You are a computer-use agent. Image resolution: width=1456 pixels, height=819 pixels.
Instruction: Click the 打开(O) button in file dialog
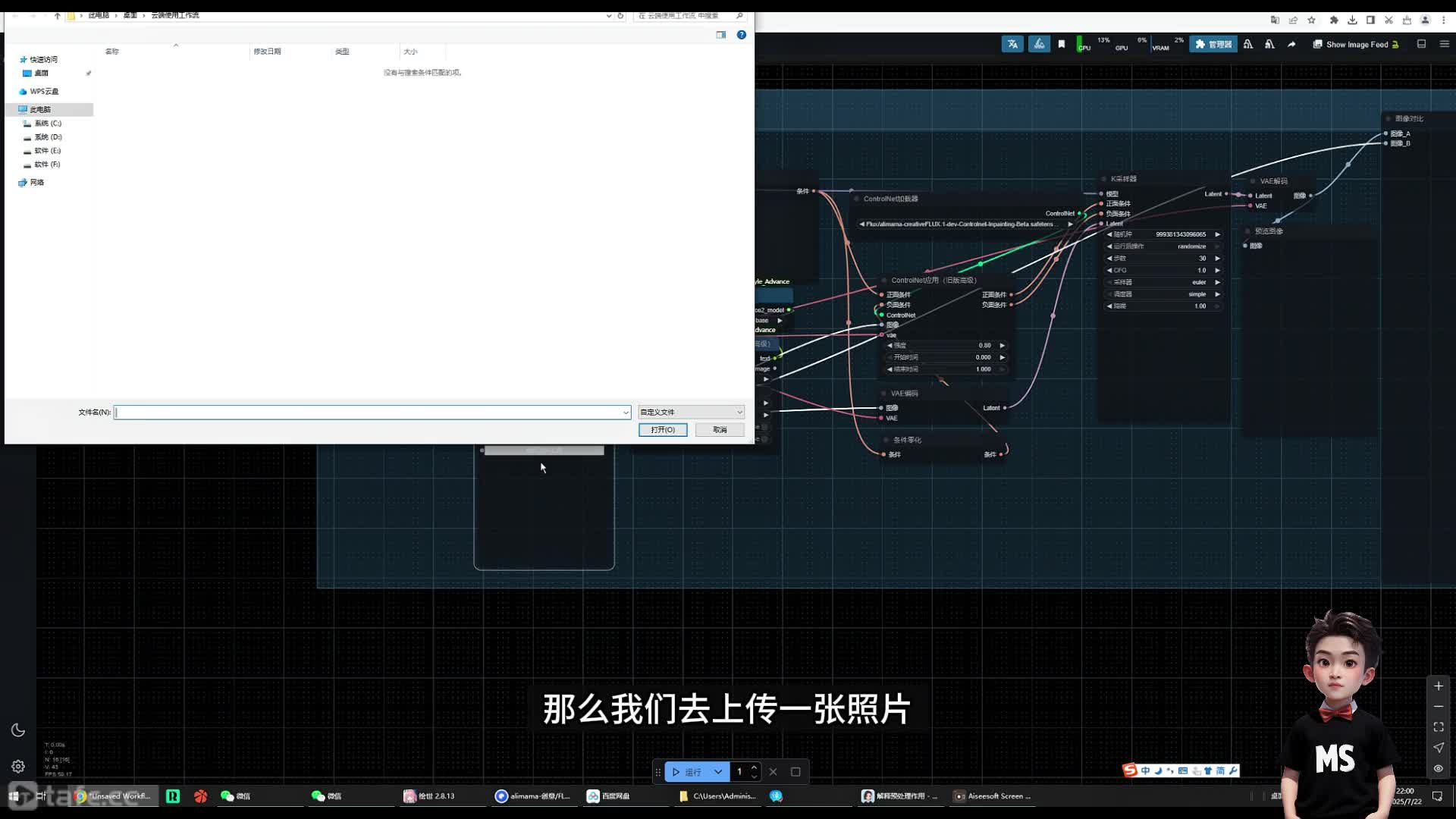click(x=663, y=430)
